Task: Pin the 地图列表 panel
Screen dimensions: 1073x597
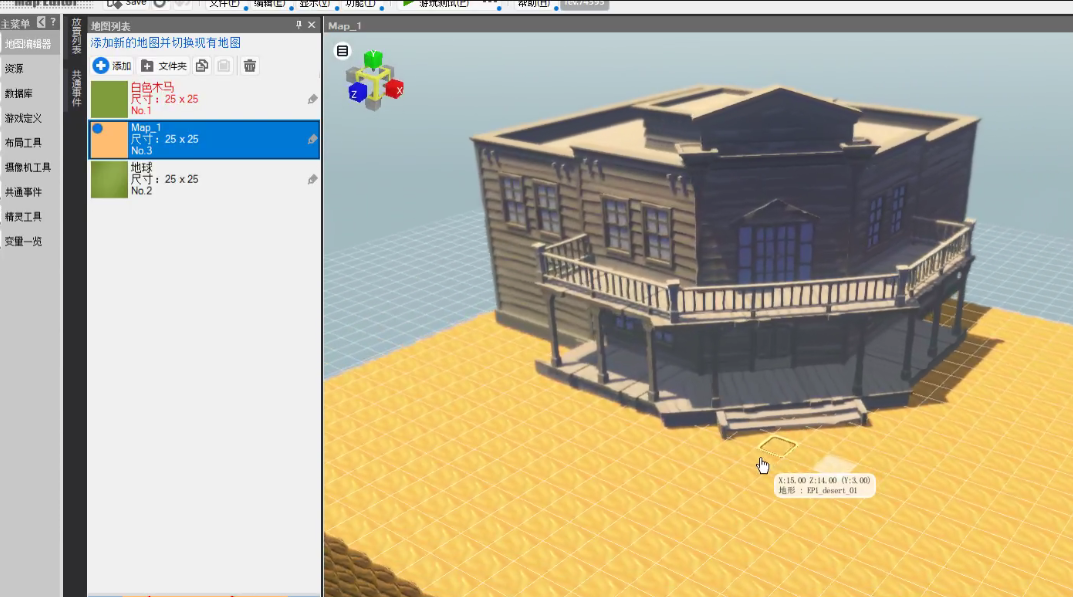Action: (298, 25)
